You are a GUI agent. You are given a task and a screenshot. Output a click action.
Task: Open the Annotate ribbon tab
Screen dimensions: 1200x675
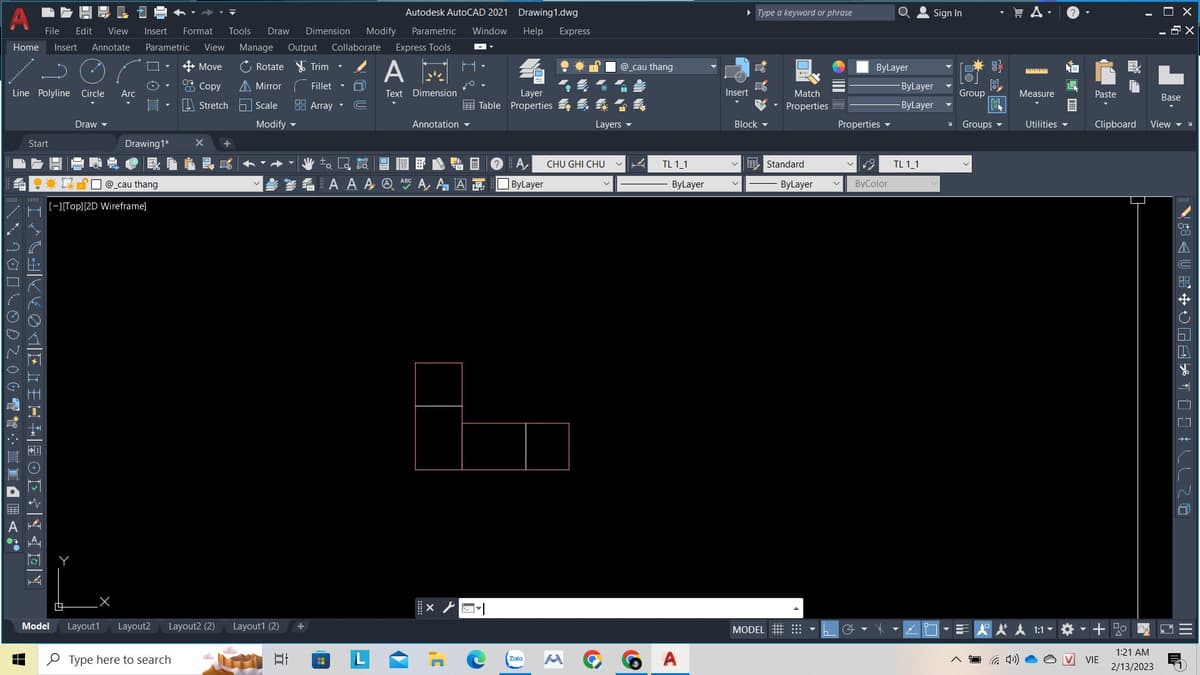click(x=110, y=47)
